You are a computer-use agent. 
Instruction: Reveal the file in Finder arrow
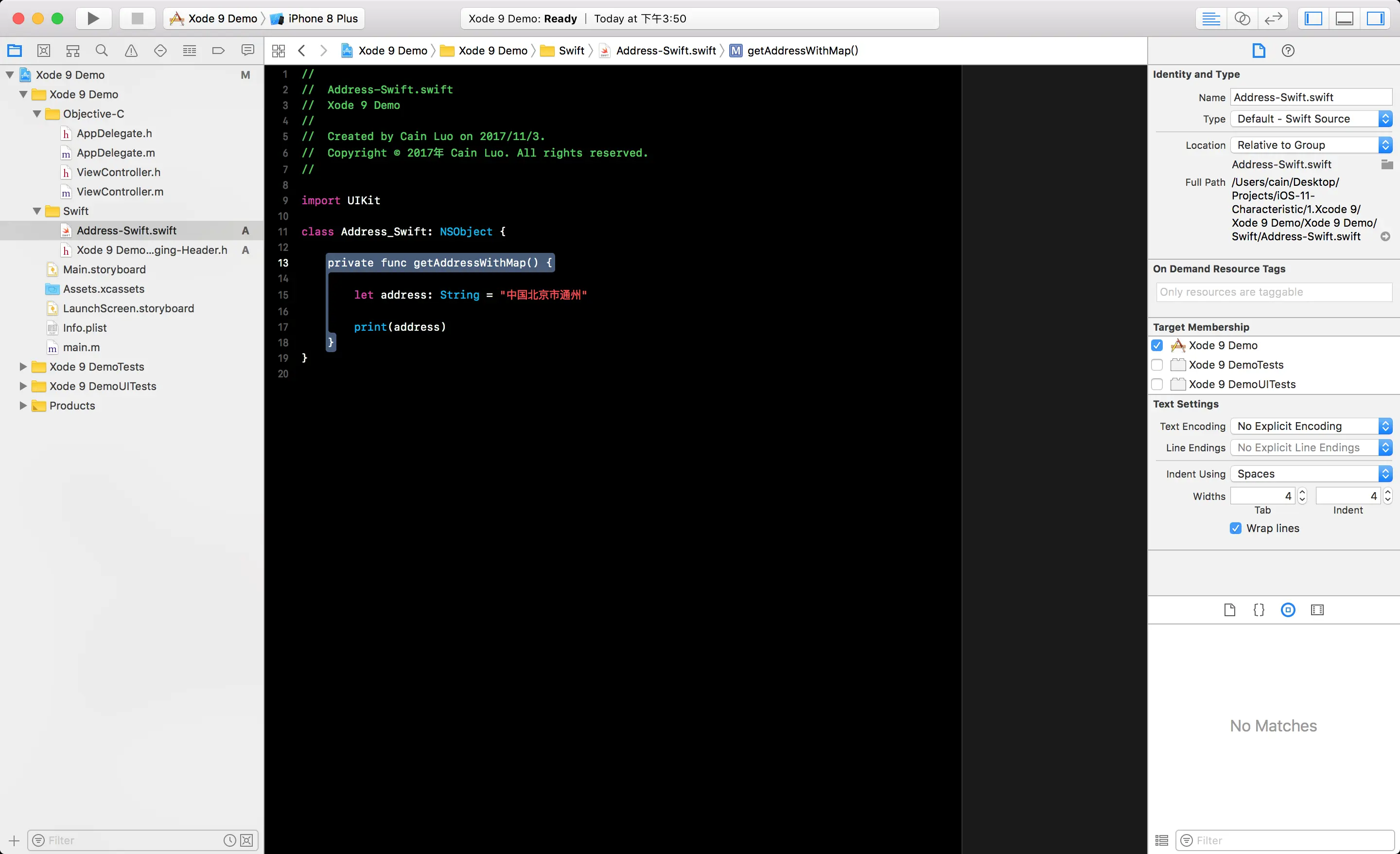1385,236
